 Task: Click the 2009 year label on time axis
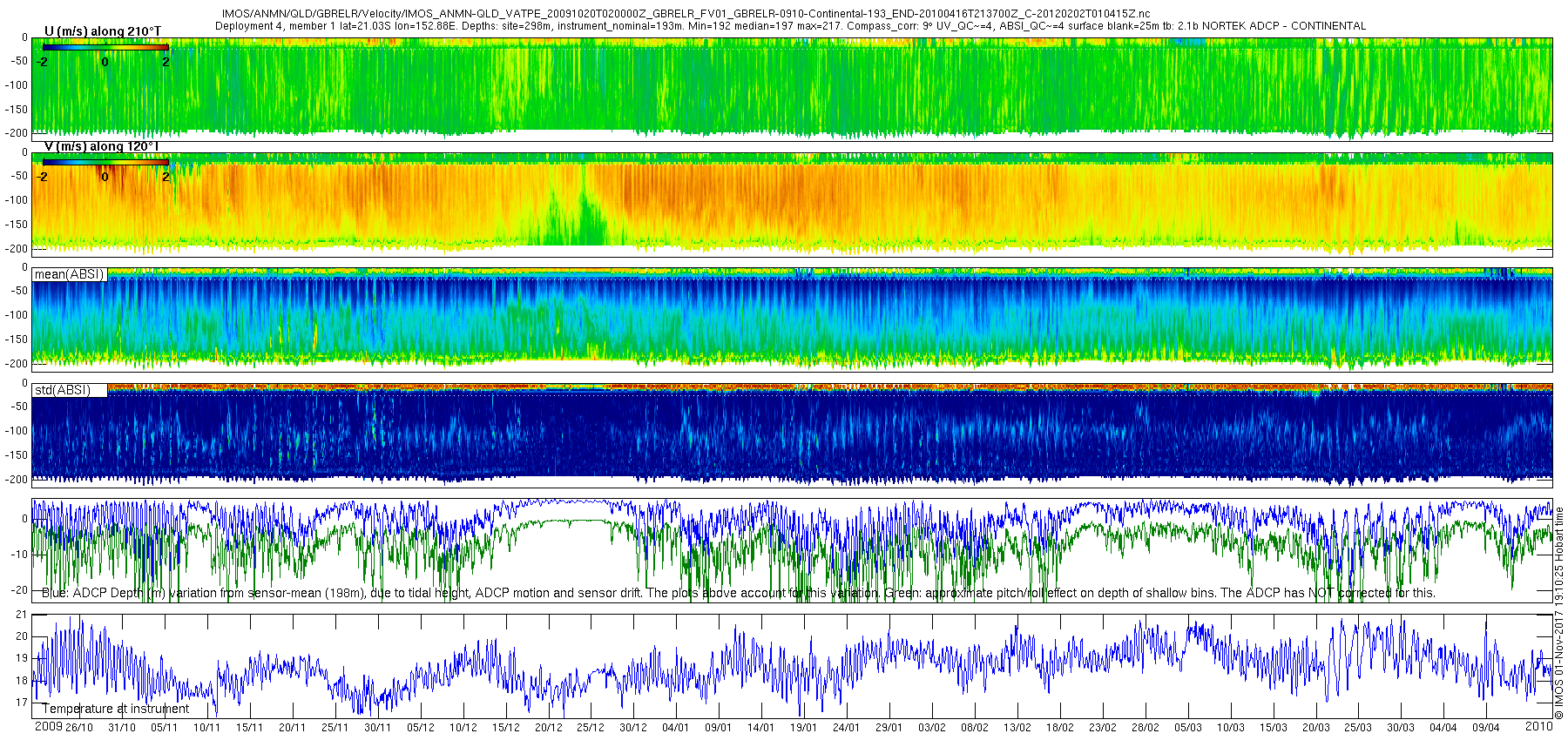click(x=48, y=726)
